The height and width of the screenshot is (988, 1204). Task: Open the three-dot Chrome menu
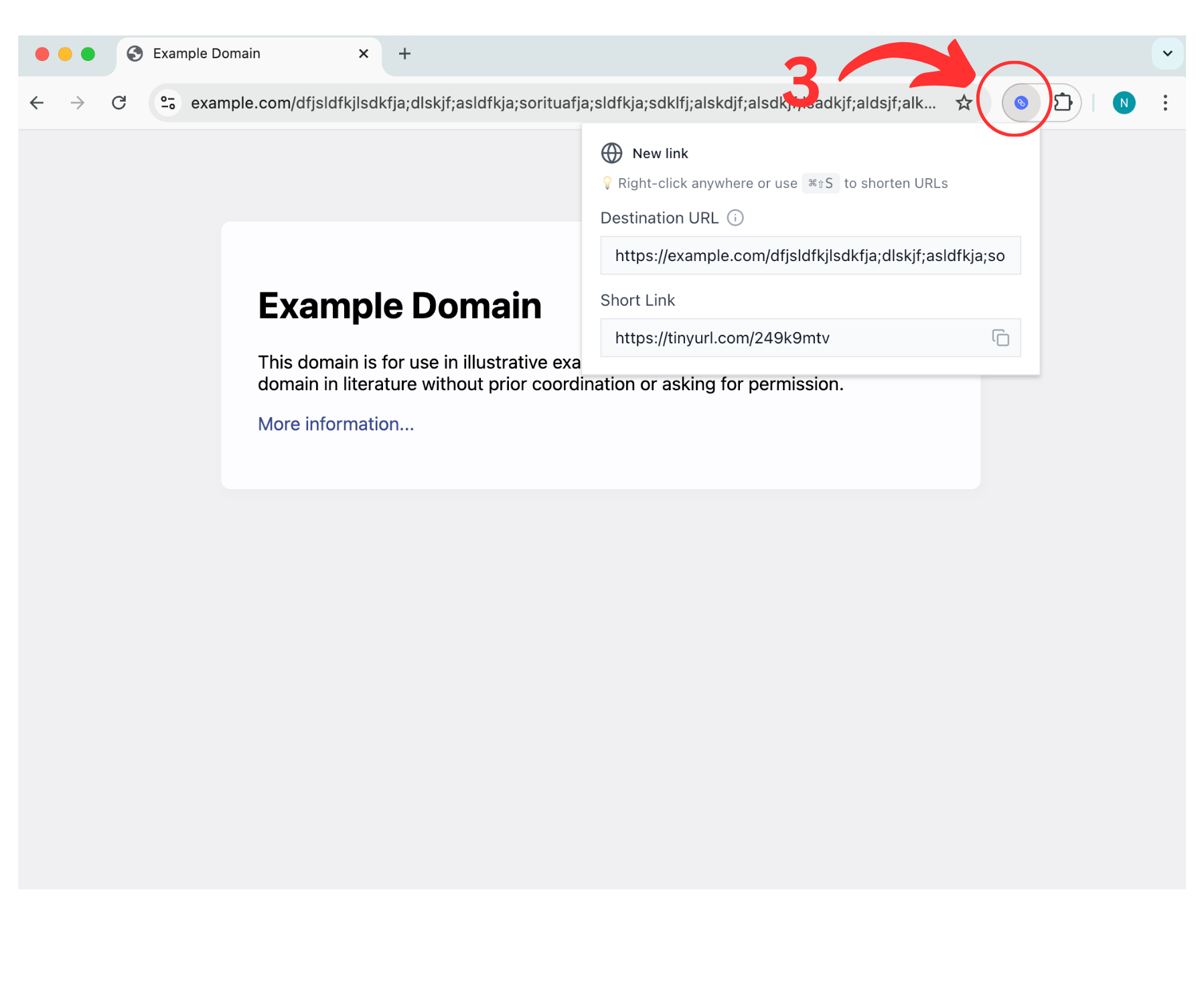tap(1166, 102)
